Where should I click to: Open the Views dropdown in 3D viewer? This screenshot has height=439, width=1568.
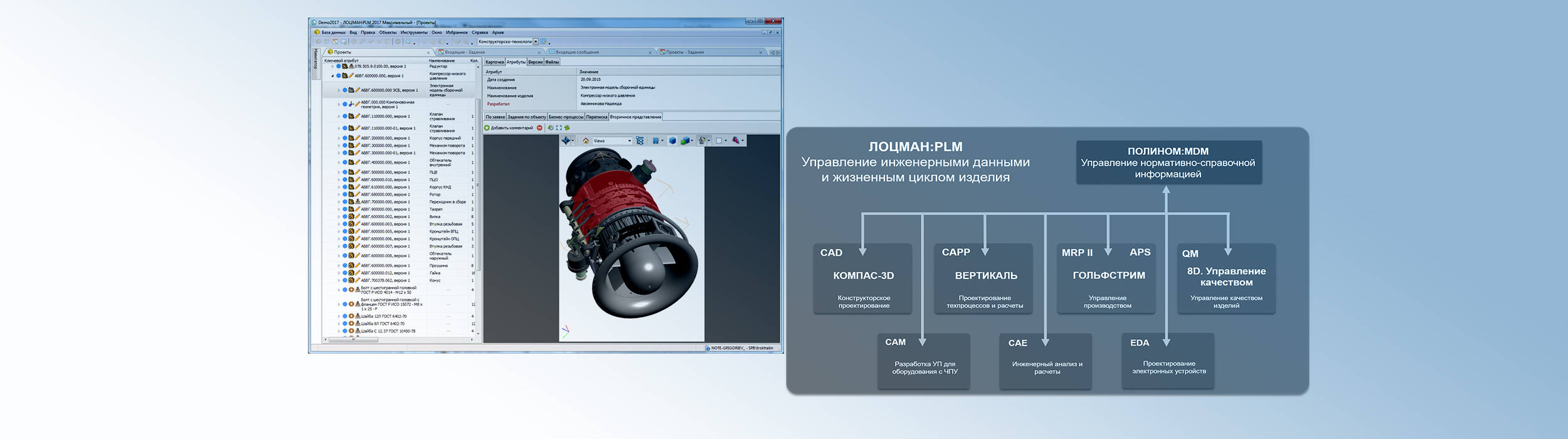coord(629,141)
